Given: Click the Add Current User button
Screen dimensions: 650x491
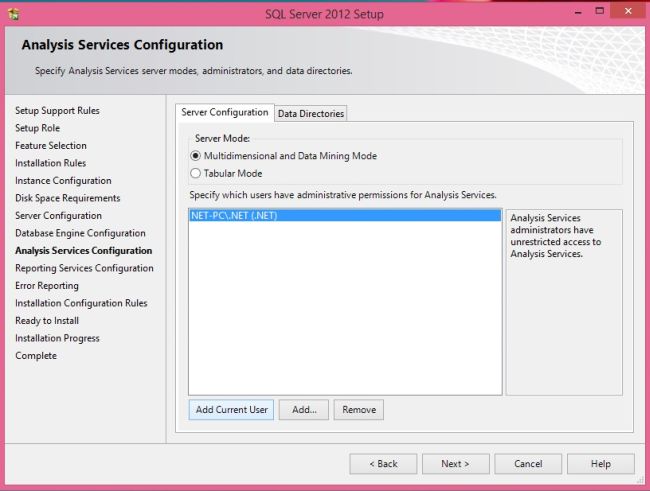Looking at the screenshot, I should point(231,410).
